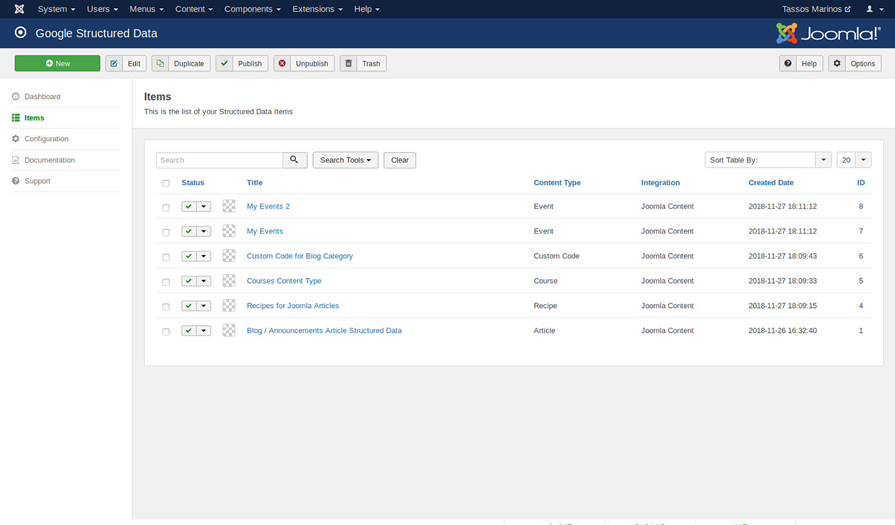This screenshot has width=895, height=525.
Task: Expand status dropdown arrow for My Events 2
Action: [204, 207]
